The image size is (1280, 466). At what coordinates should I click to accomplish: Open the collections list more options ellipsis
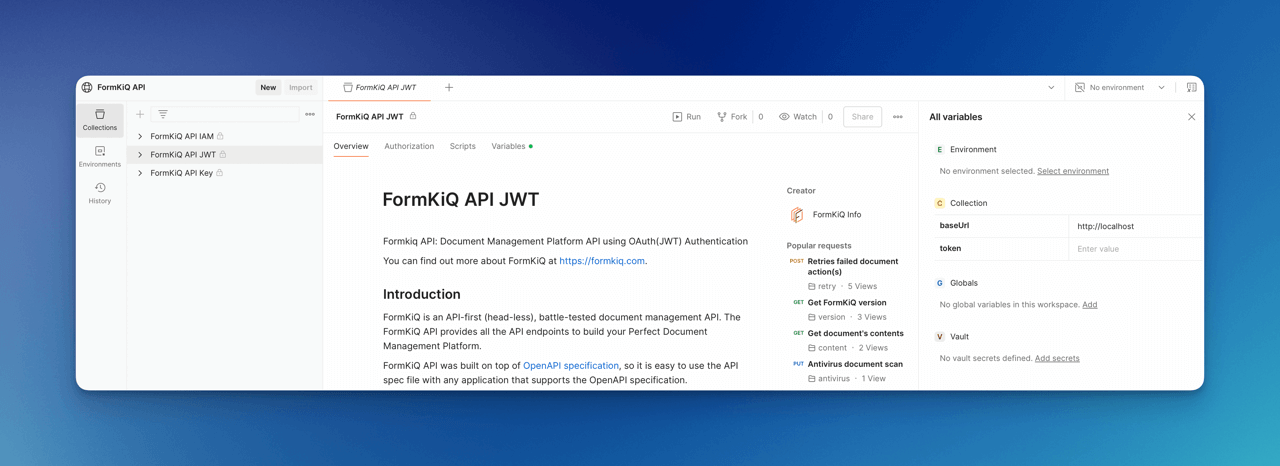pyautogui.click(x=310, y=115)
